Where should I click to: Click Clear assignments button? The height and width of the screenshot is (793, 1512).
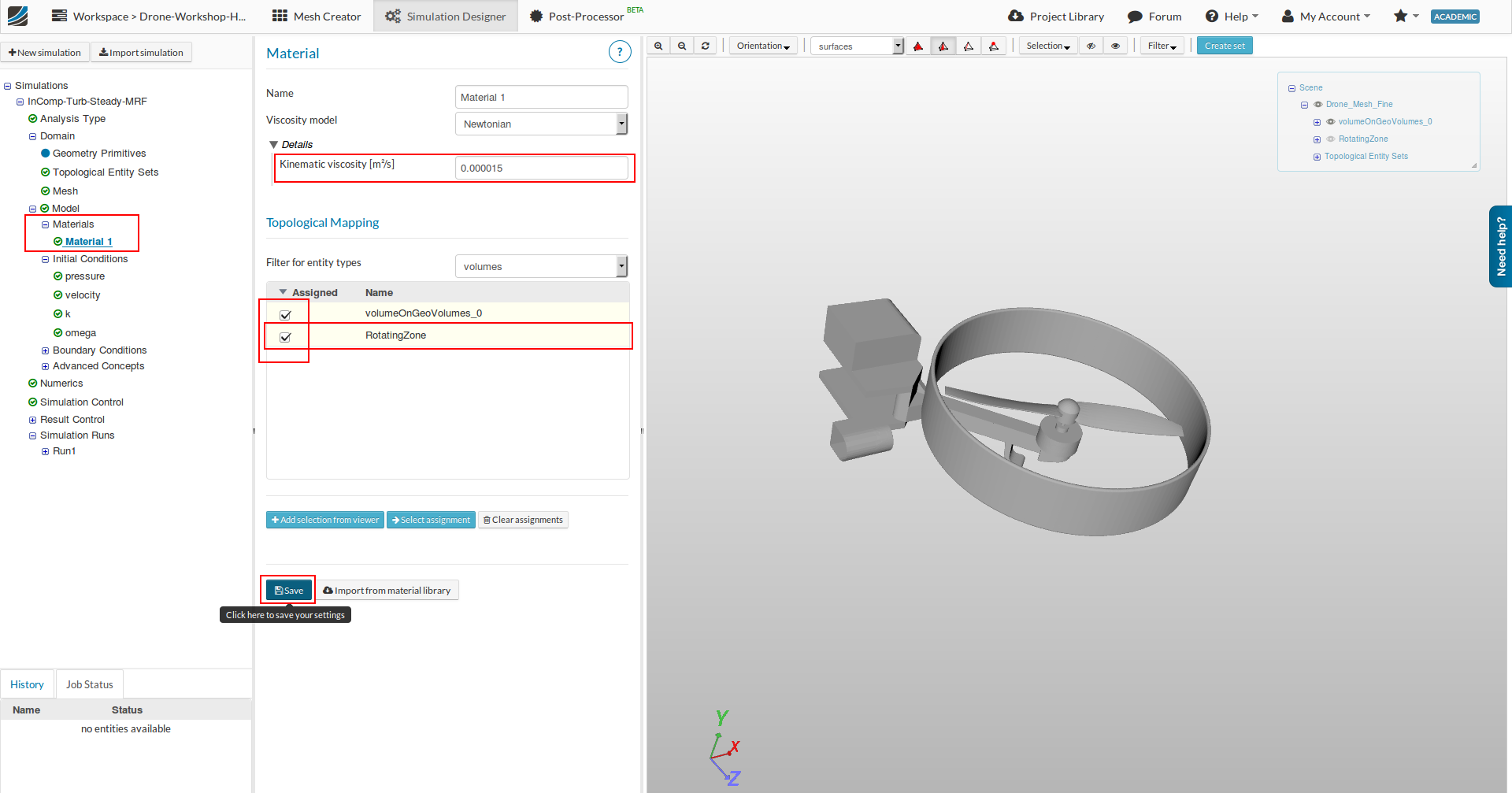(523, 520)
